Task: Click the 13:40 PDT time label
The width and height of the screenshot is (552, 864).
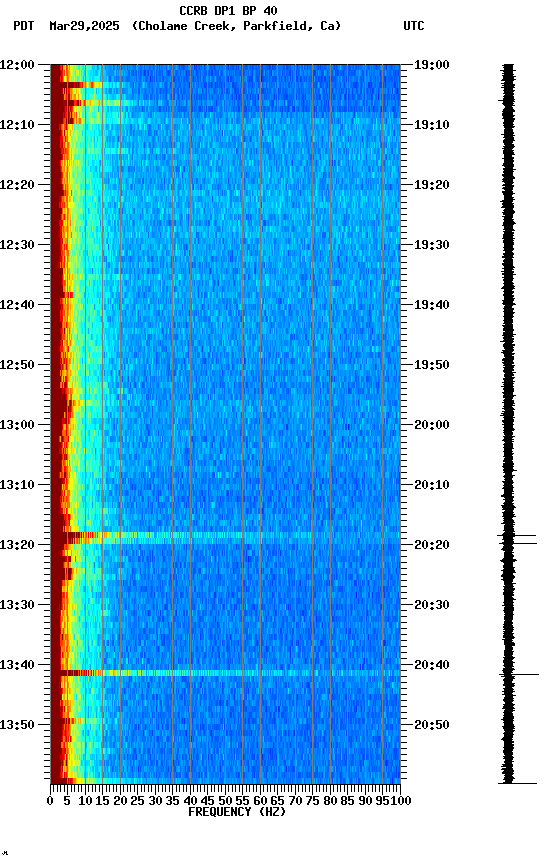Action: 17,666
